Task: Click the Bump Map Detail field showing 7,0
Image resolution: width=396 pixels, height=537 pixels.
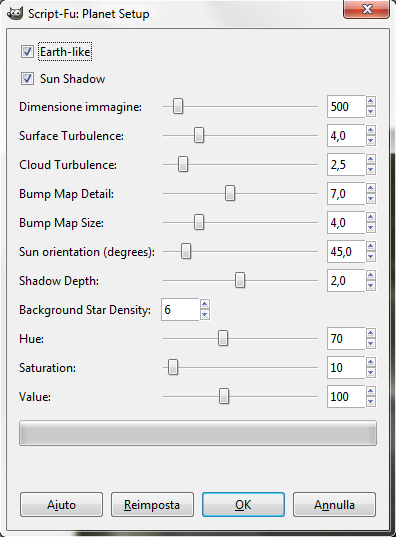Action: (x=346, y=194)
